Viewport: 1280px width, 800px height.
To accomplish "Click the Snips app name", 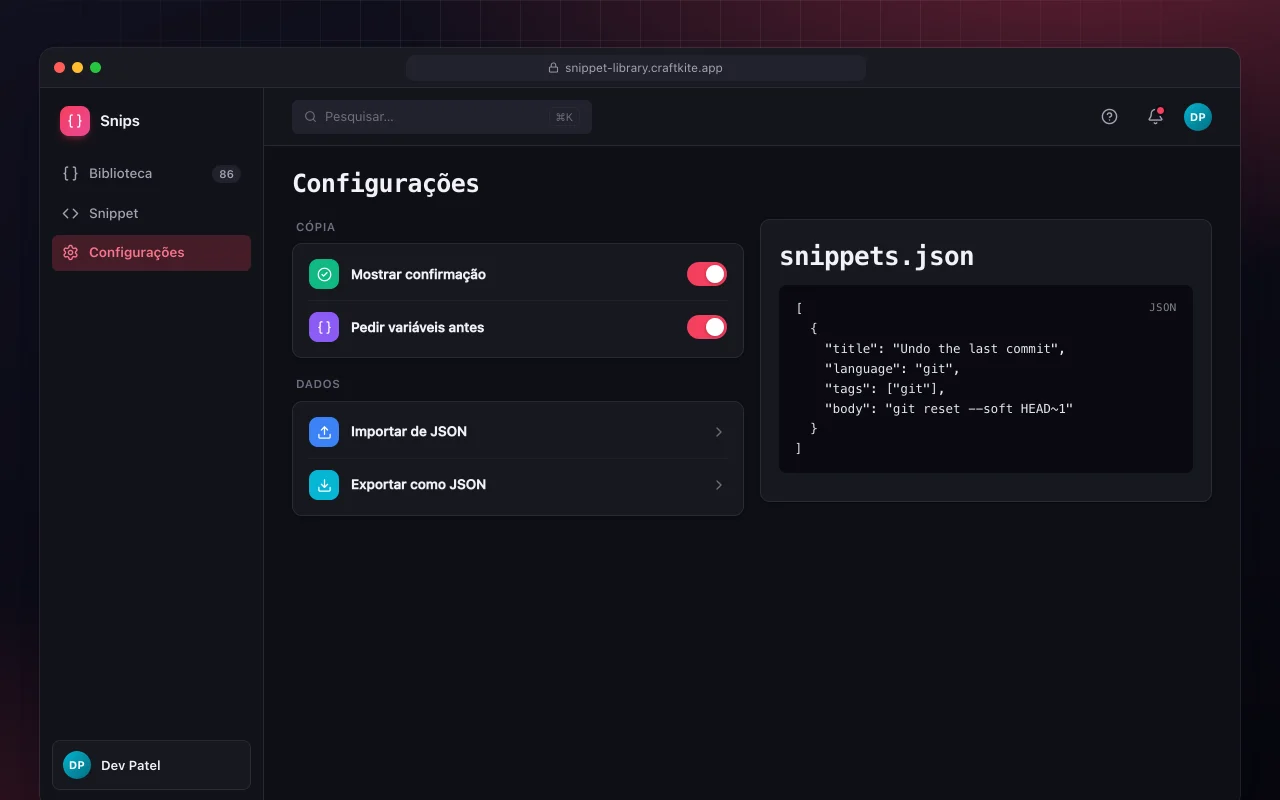I will point(120,121).
